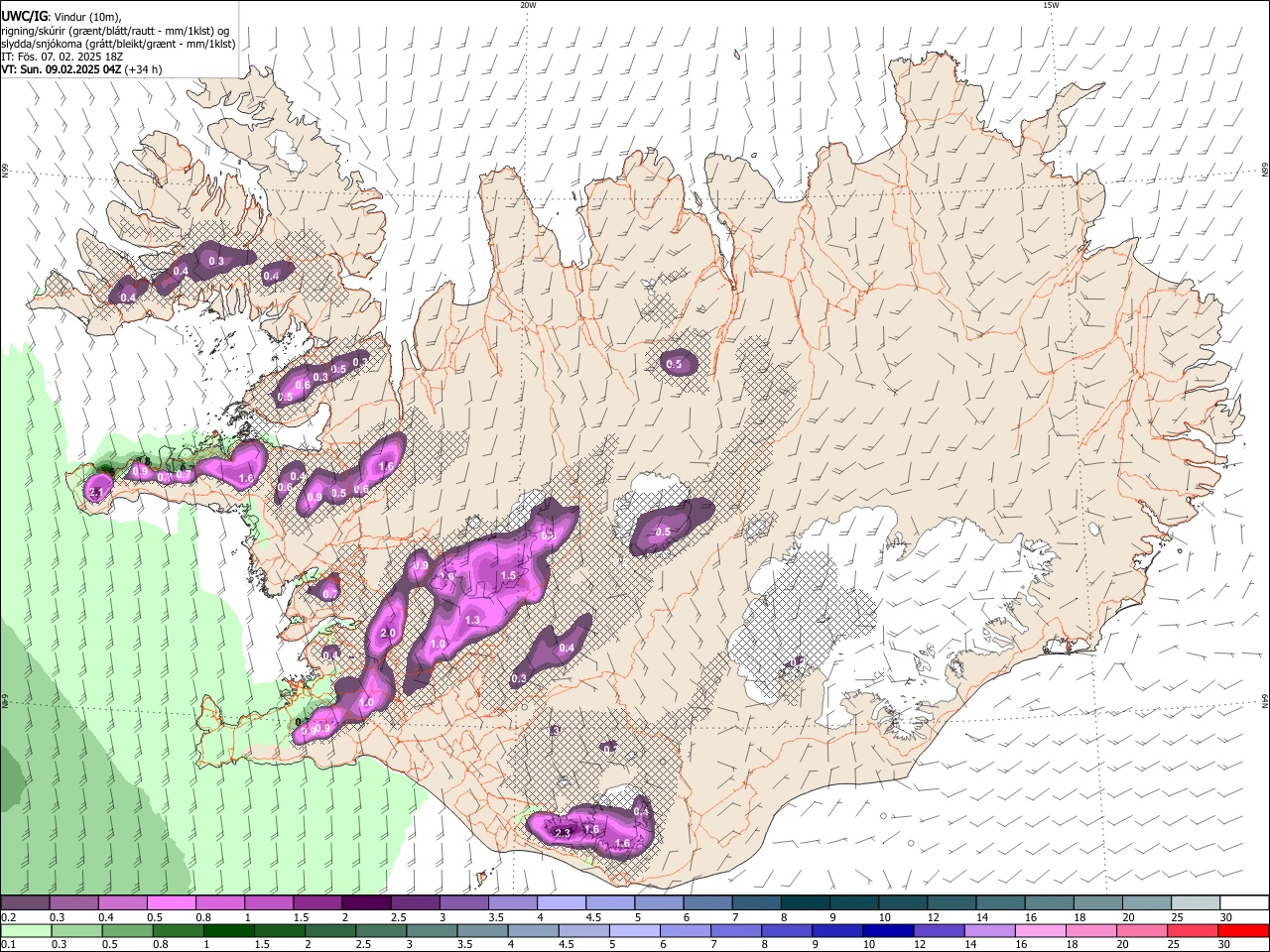Select the bright red swatch ending the bottom legend row
1270x952 pixels.
pos(1244,930)
